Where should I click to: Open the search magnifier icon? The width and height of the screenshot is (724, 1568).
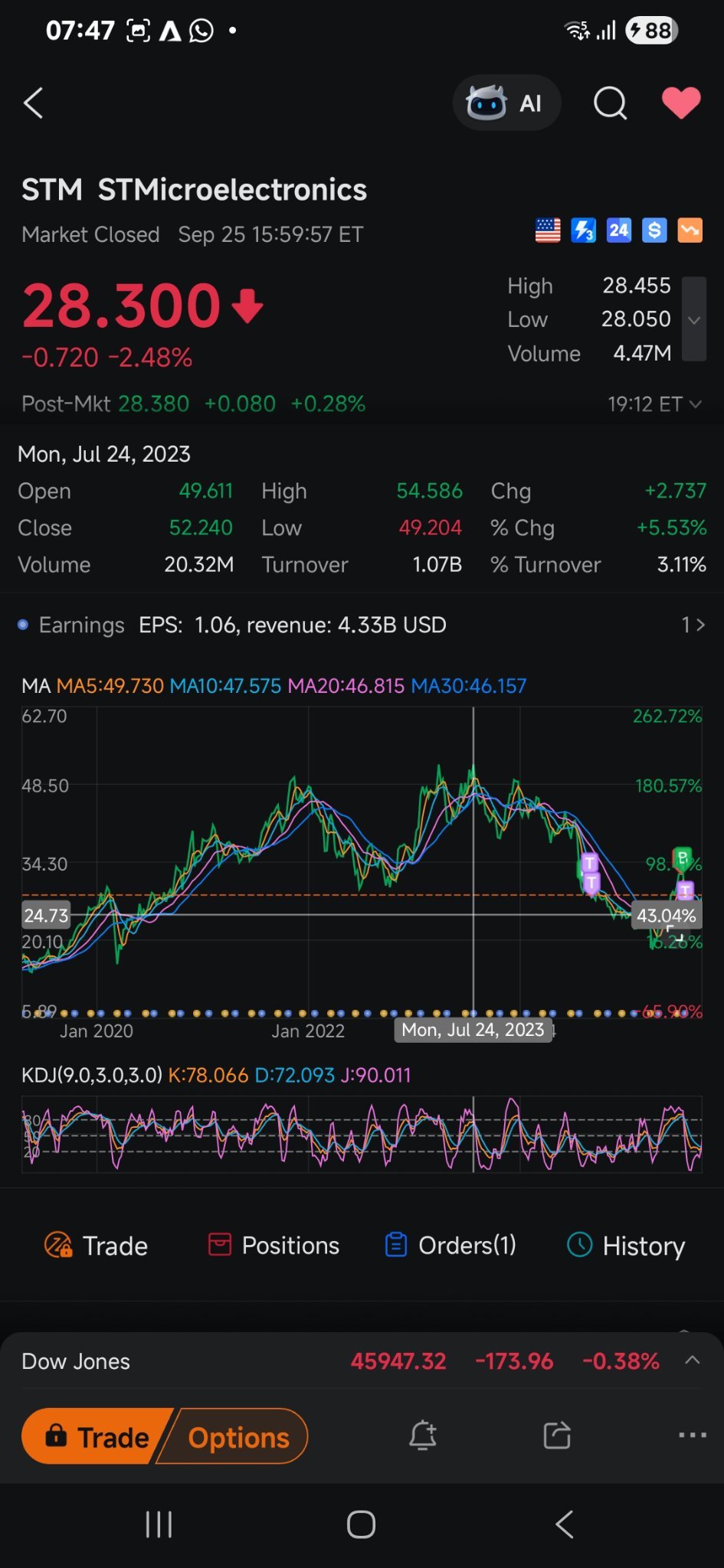(610, 103)
